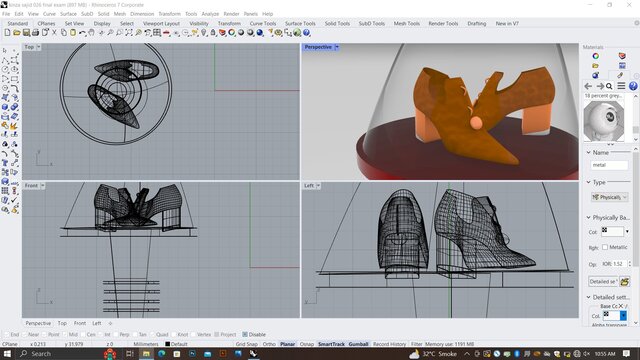This screenshot has height=360, width=640.
Task: Click search magnifier in Materials panel
Action: (609, 86)
